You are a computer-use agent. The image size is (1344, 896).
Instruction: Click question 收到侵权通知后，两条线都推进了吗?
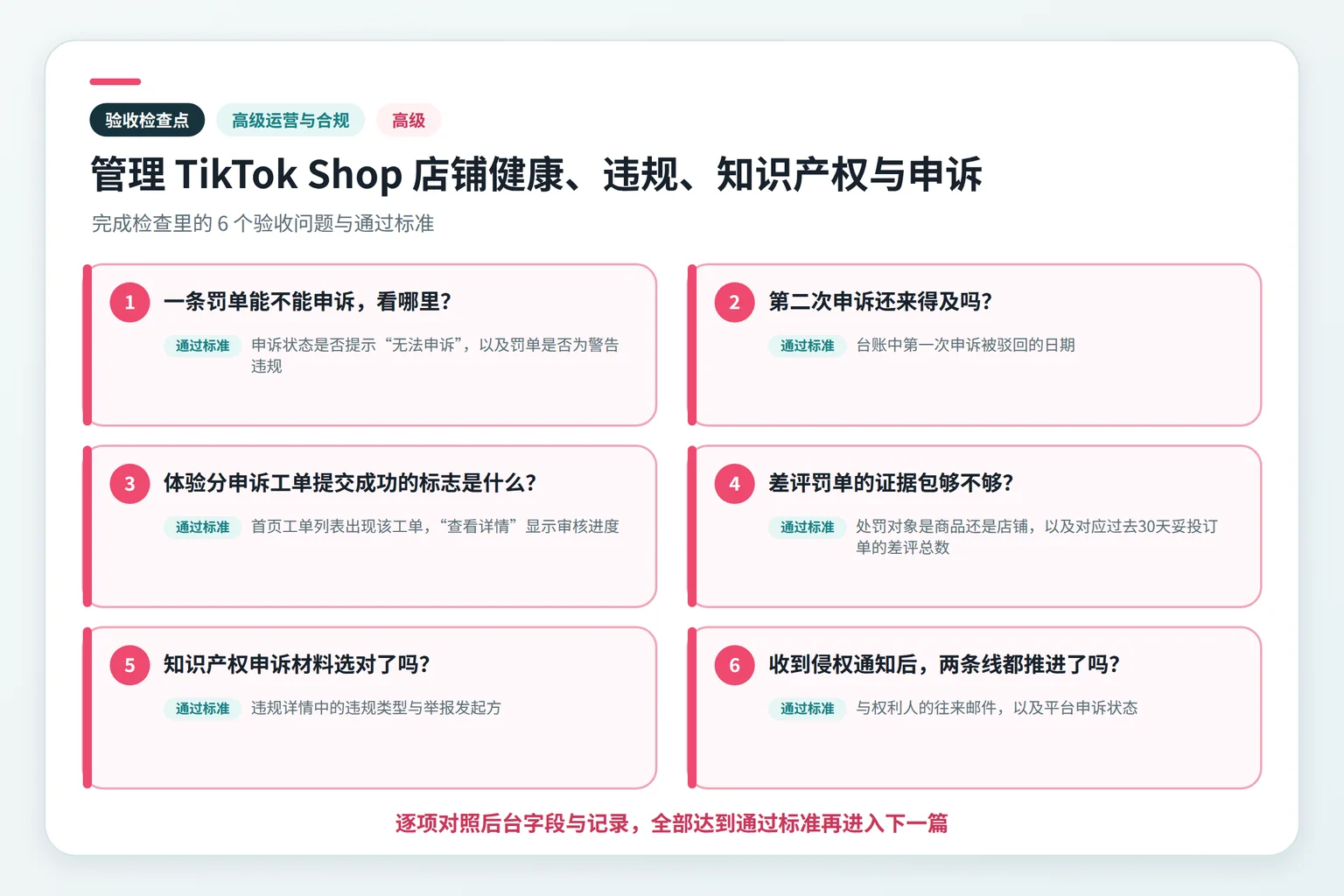pos(944,664)
